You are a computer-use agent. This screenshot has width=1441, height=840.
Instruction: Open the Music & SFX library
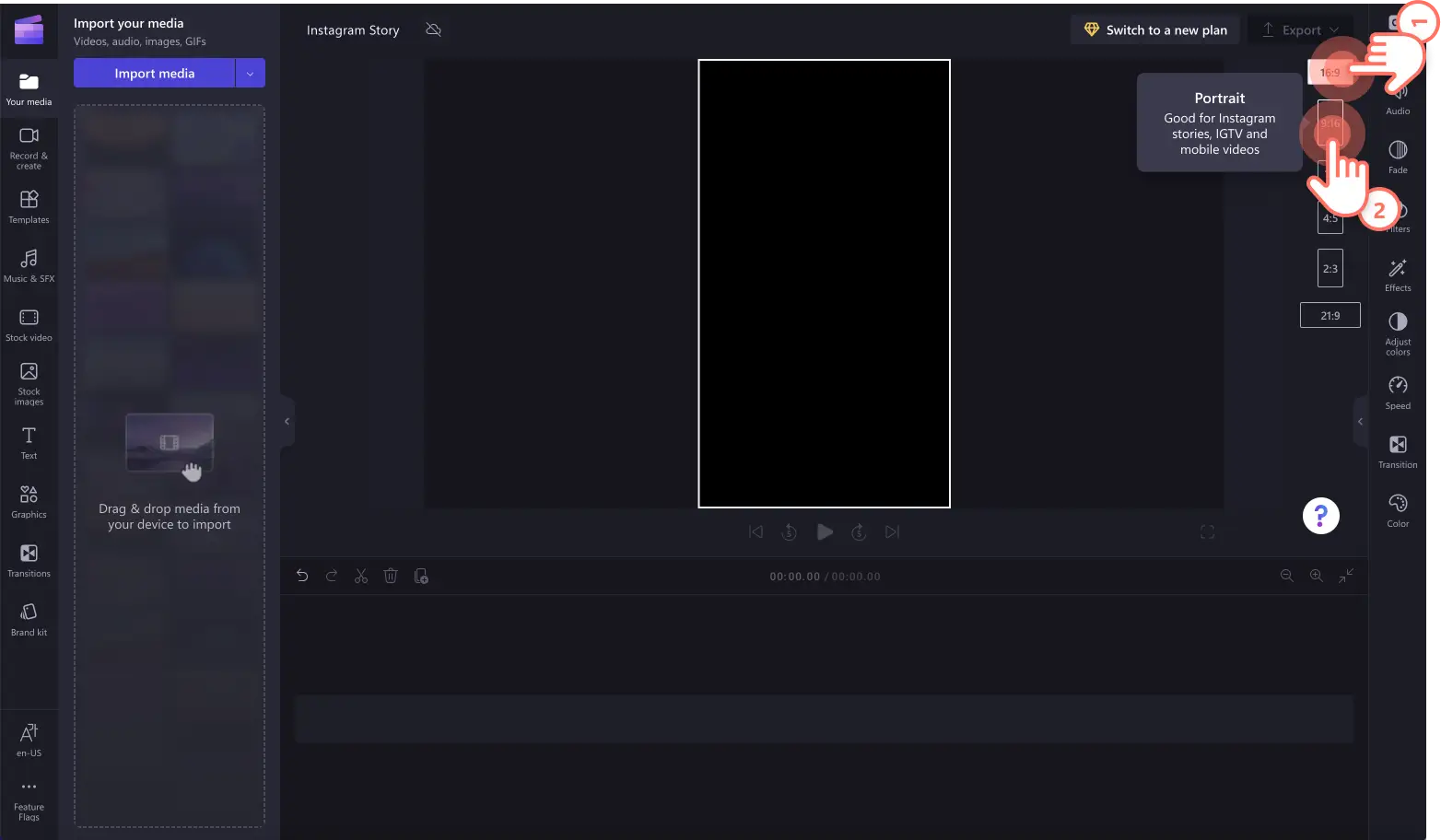(29, 265)
